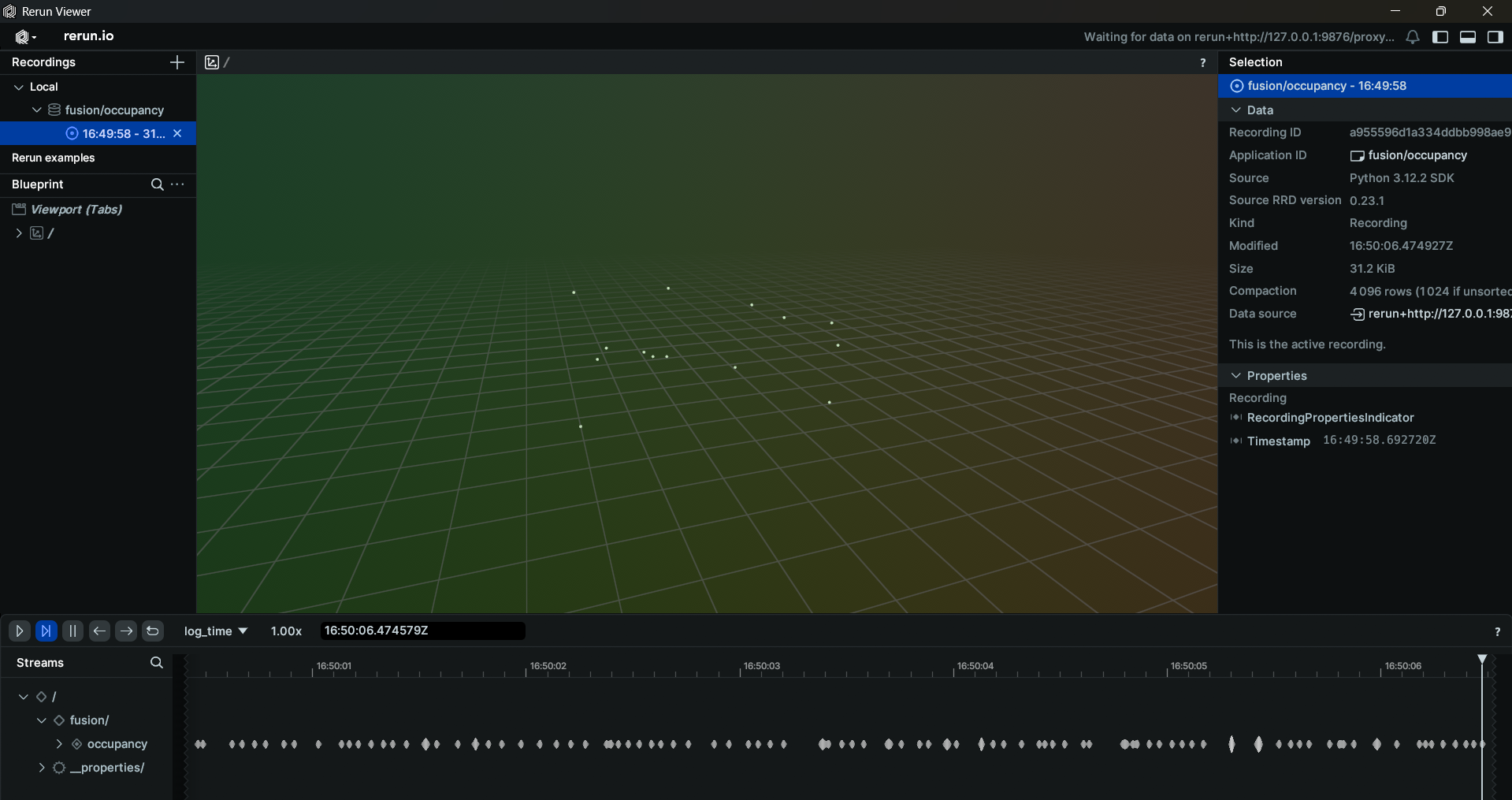
Task: Expand the occupancy stream entity
Action: (x=59, y=744)
